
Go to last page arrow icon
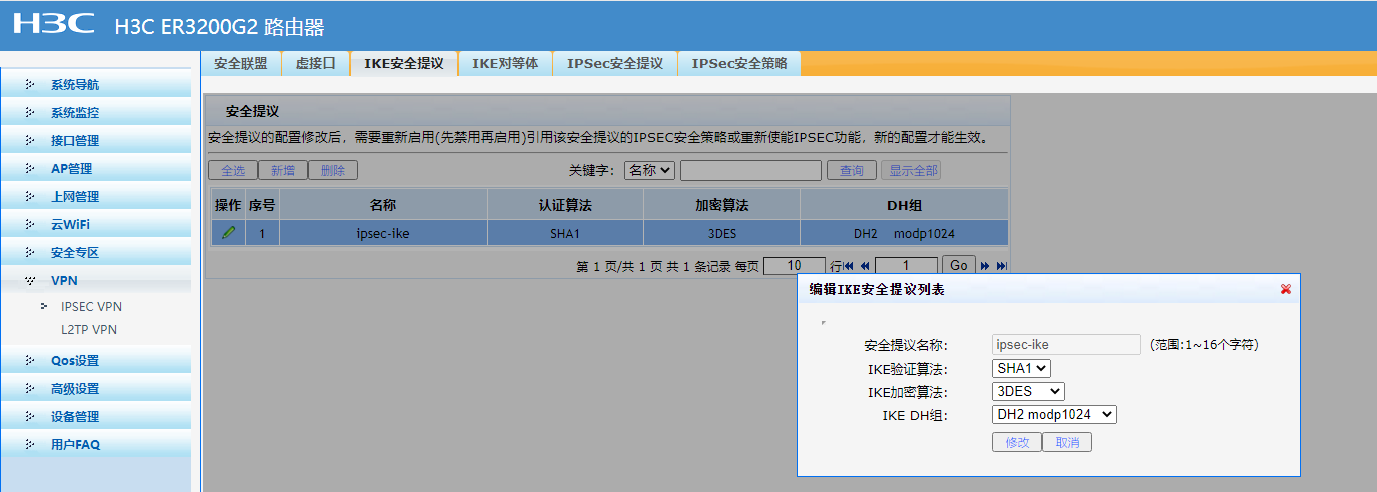click(1001, 266)
